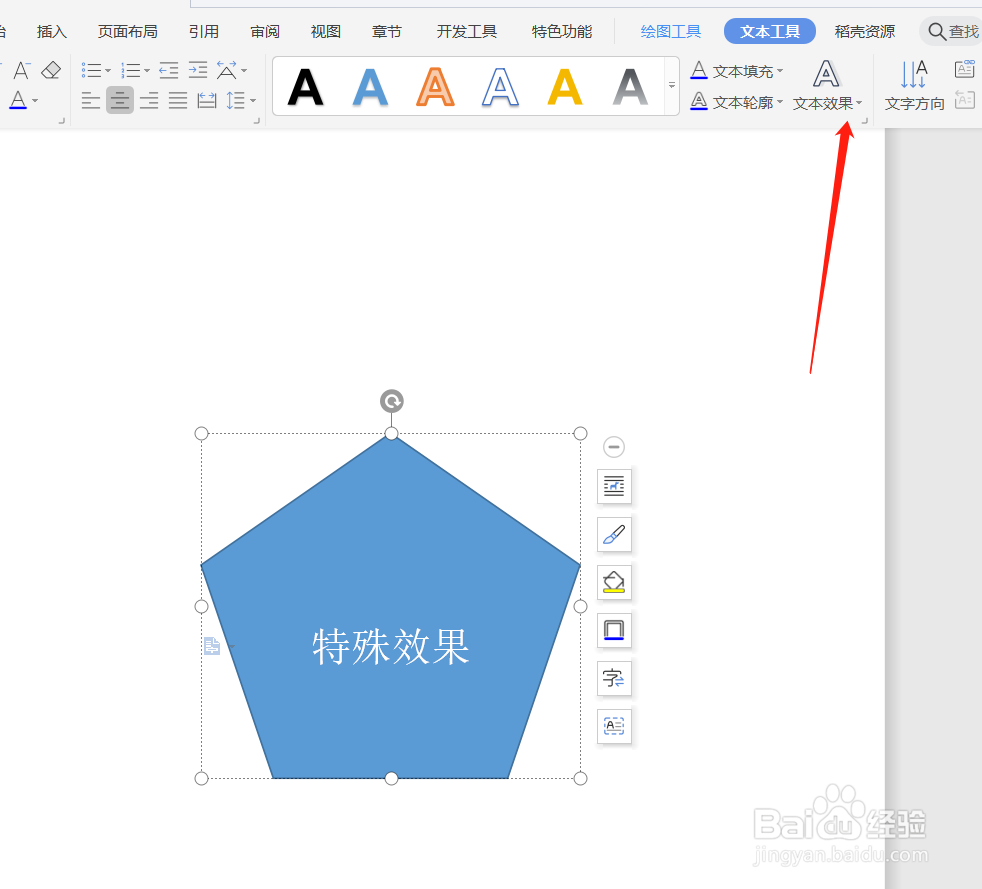Click the shape outline icon on floating toolbar
The image size is (982, 889).
[x=613, y=630]
